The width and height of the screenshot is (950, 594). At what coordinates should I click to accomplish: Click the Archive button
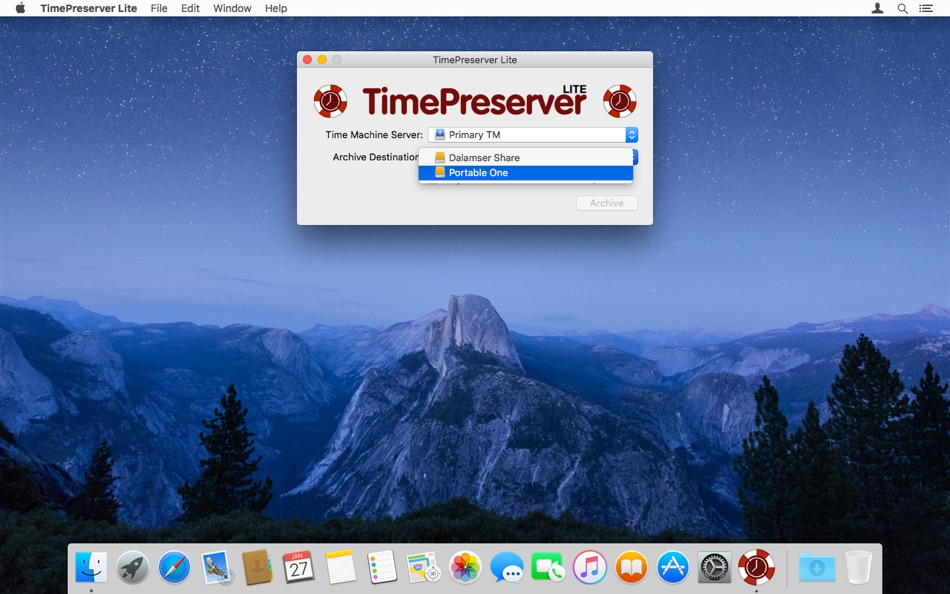pyautogui.click(x=606, y=203)
